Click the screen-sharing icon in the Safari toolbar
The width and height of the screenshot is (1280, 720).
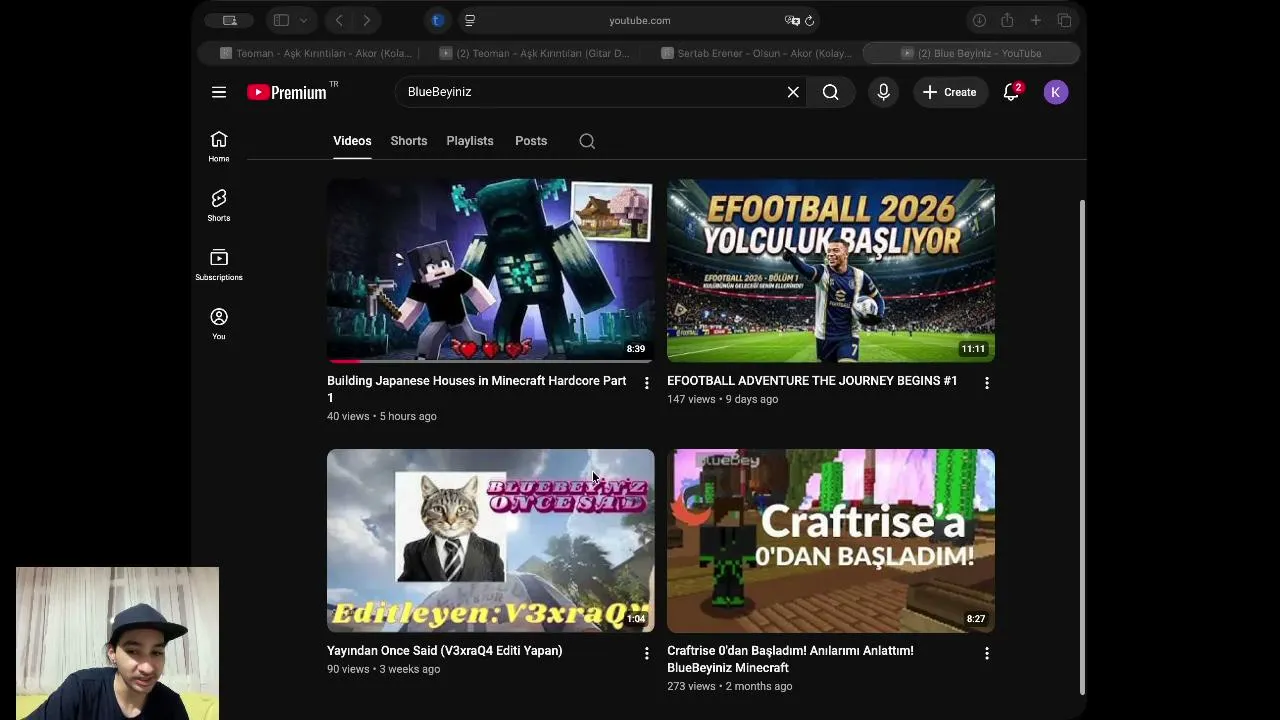click(x=229, y=20)
